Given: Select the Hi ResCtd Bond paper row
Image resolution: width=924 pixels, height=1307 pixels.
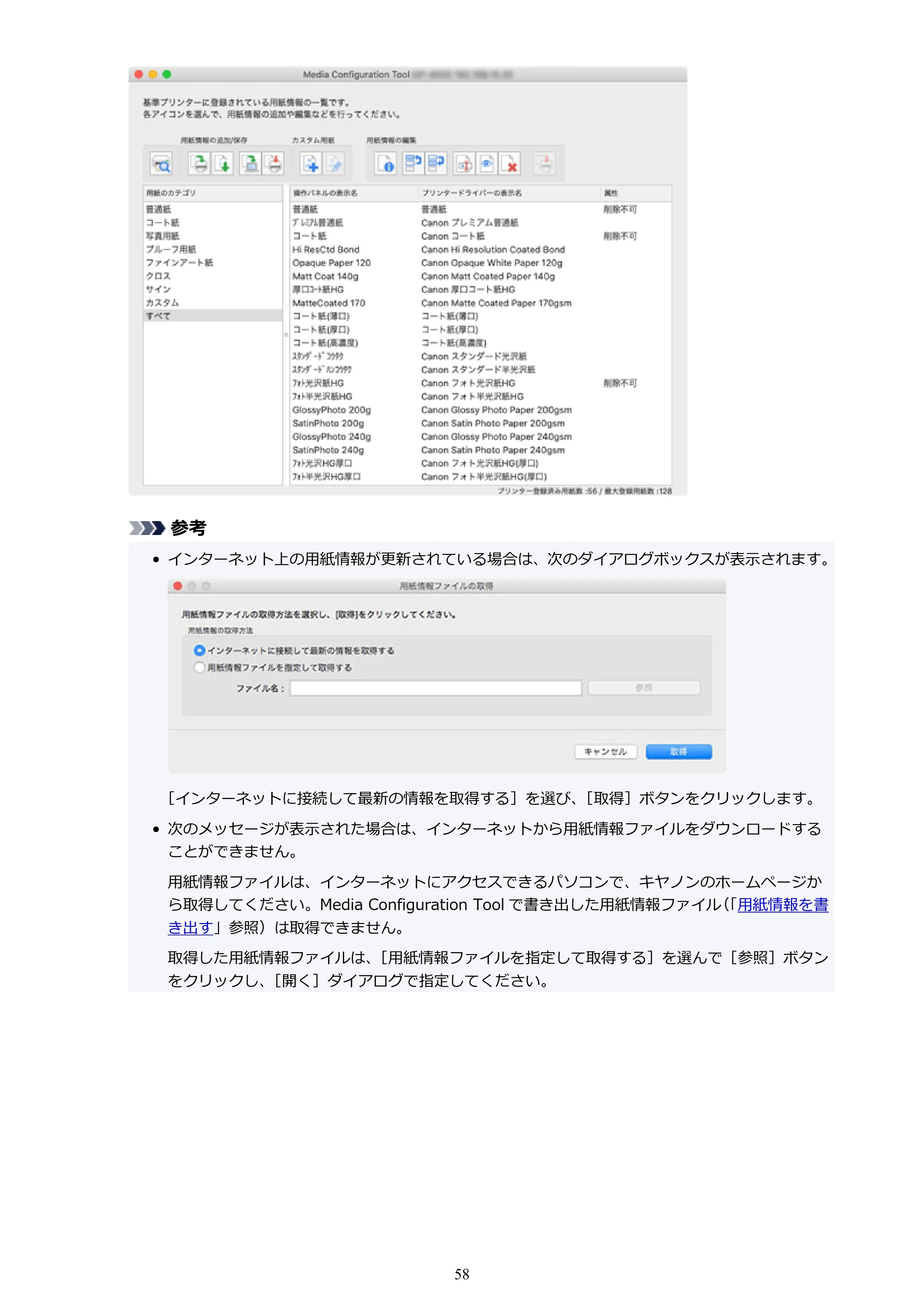Looking at the screenshot, I should pyautogui.click(x=480, y=249).
